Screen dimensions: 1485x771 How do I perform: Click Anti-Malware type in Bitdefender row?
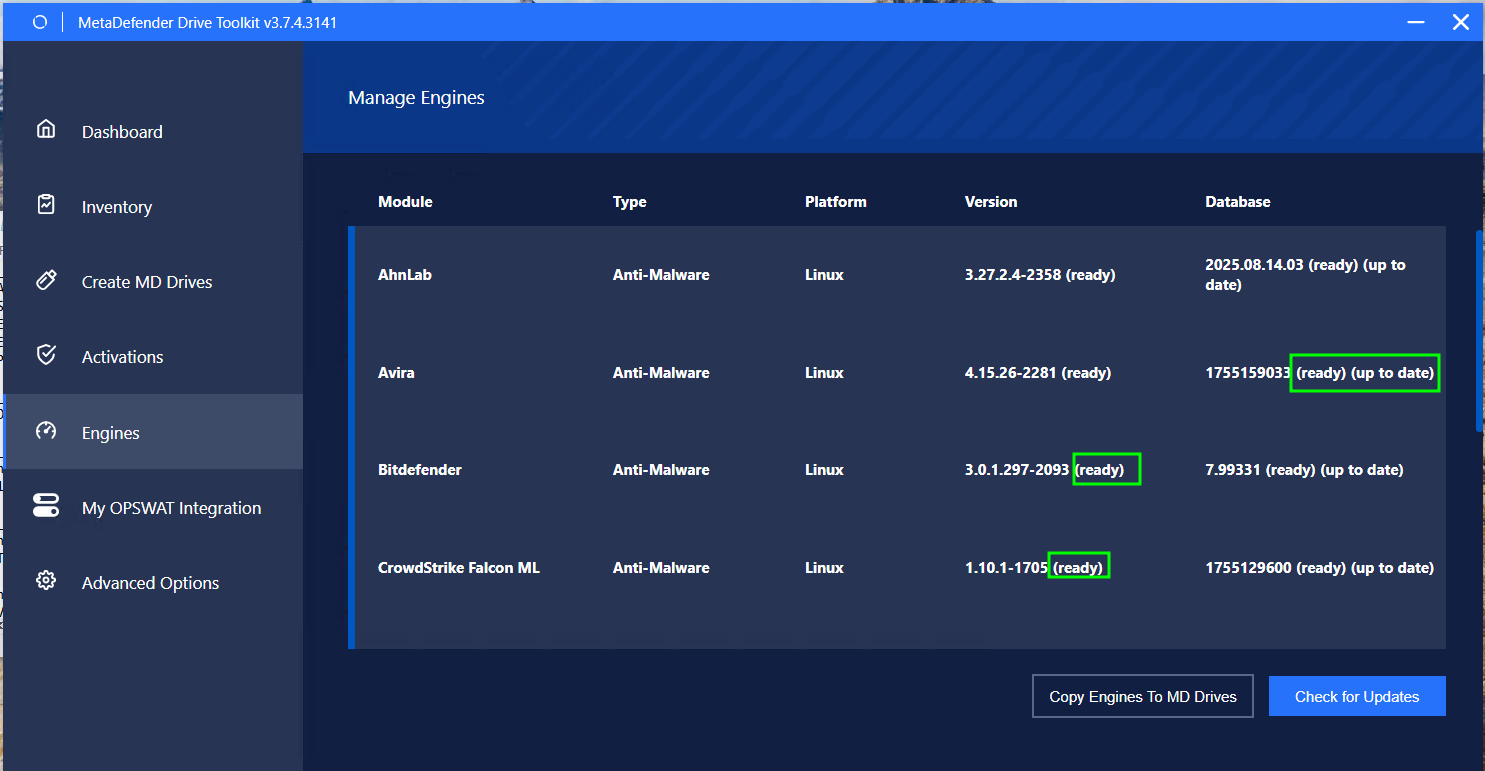661,470
